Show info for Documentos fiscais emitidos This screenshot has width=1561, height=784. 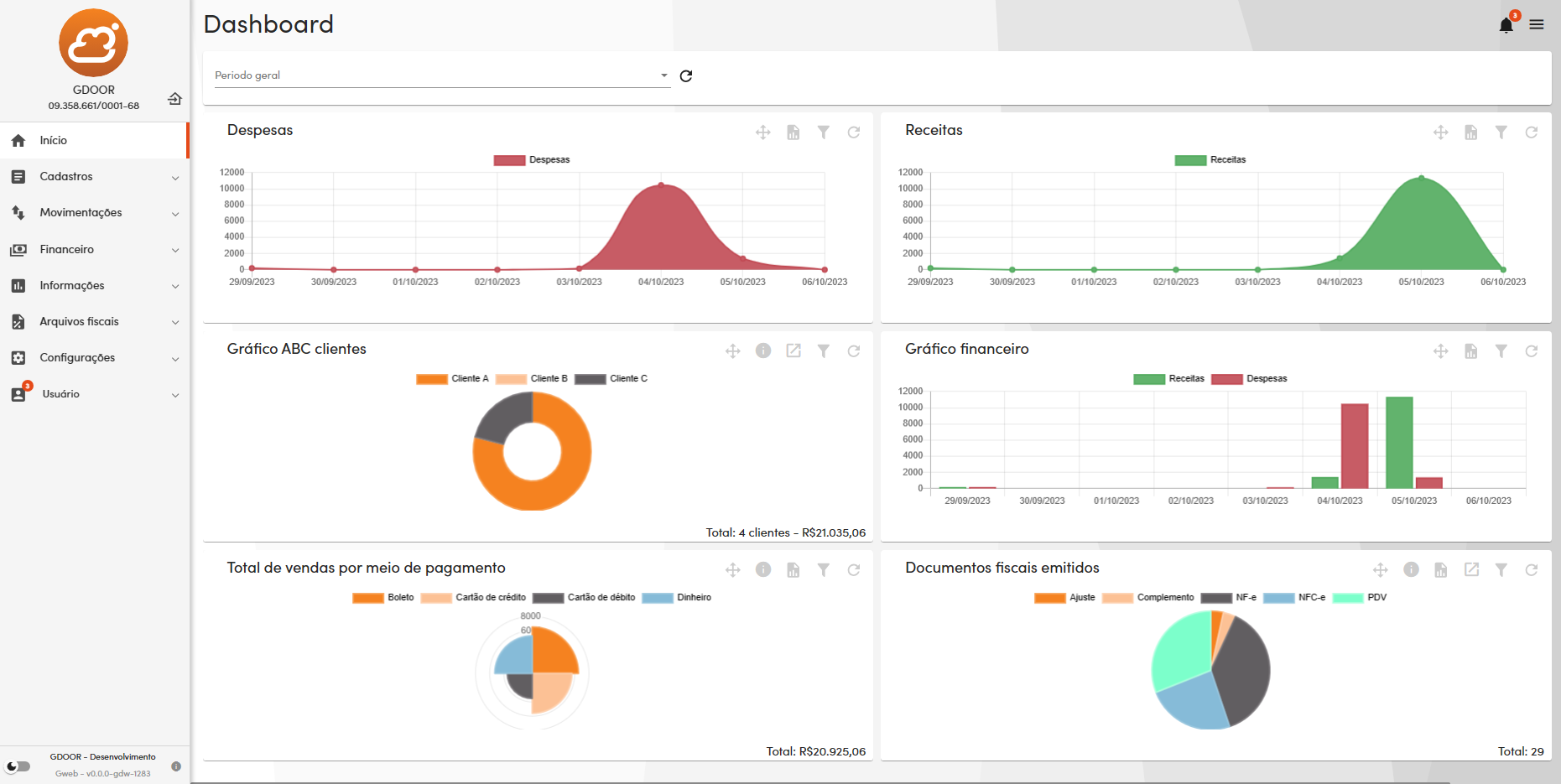pyautogui.click(x=1412, y=569)
